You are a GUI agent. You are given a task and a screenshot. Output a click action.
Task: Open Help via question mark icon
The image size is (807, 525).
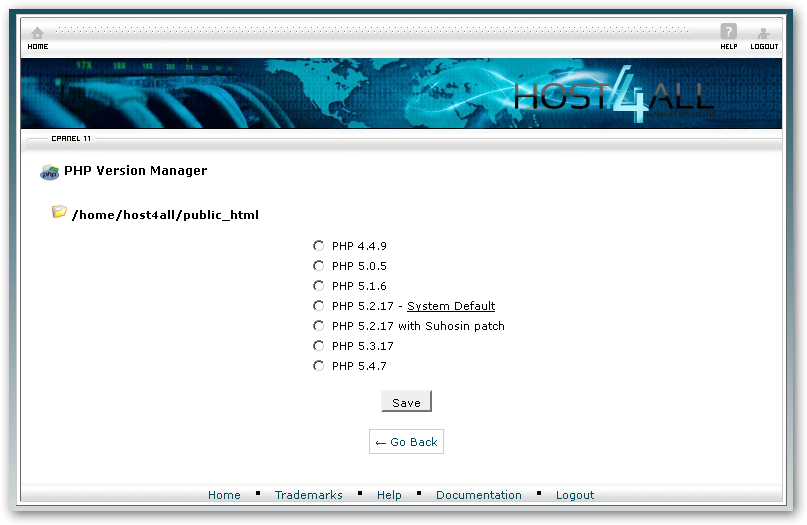pyautogui.click(x=728, y=33)
